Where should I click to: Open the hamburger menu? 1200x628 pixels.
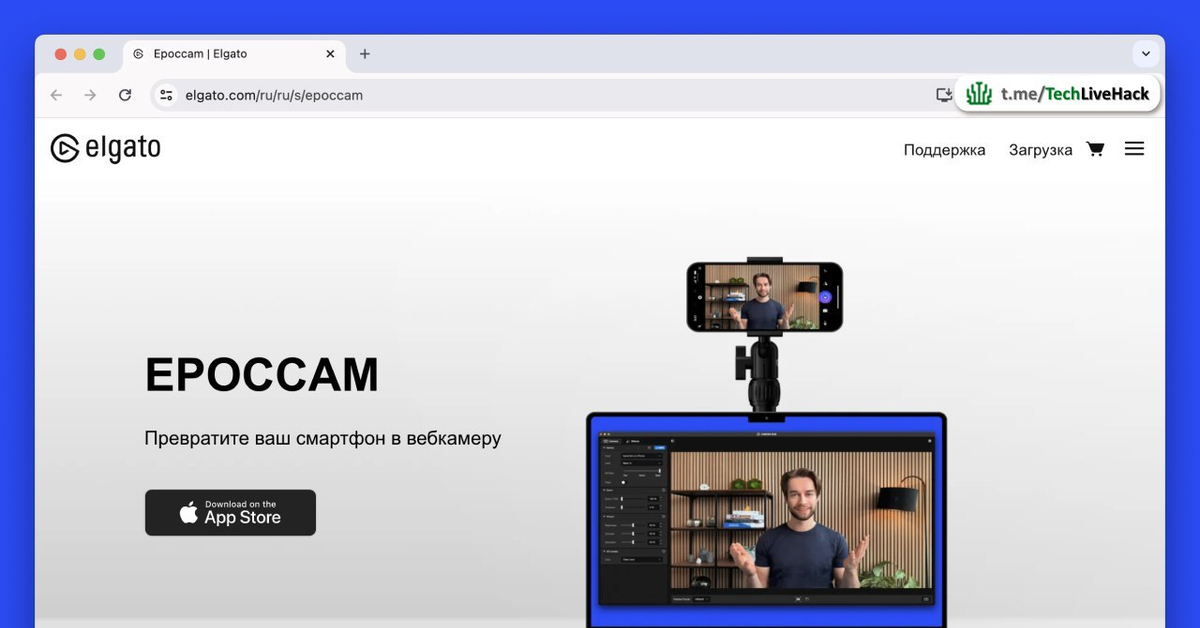pos(1134,149)
